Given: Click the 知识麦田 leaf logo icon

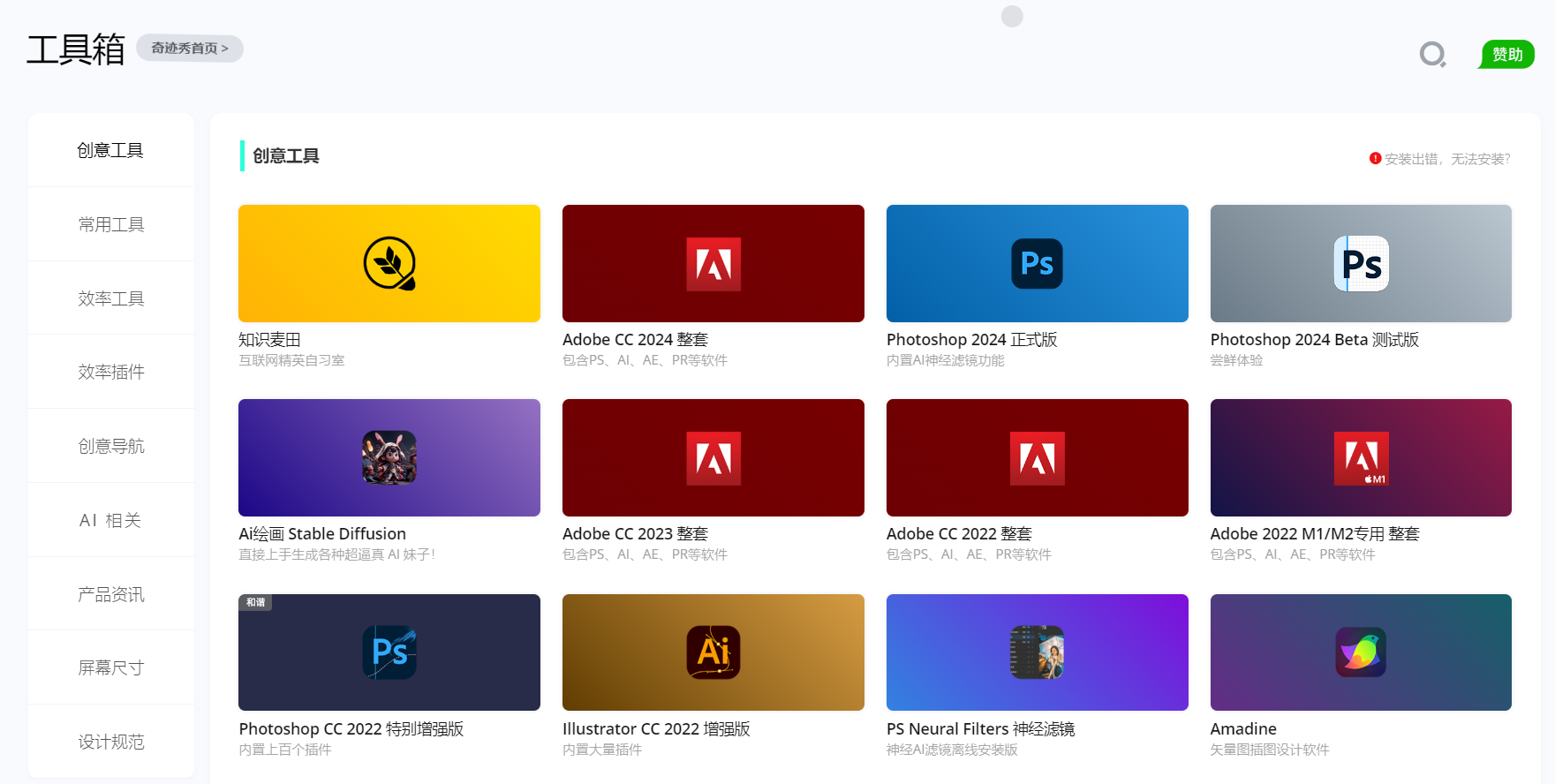Looking at the screenshot, I should [389, 263].
